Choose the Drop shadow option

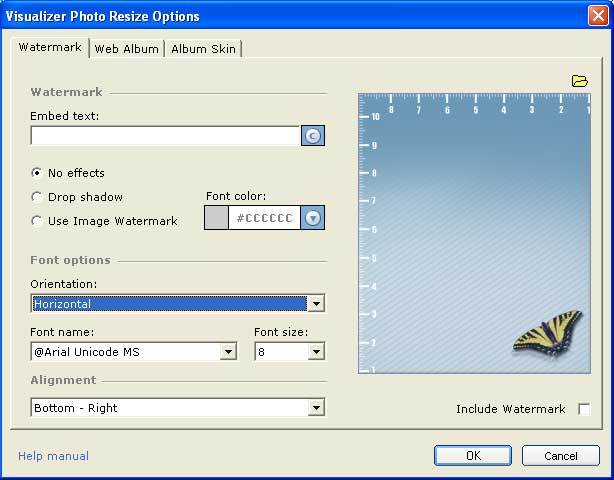tap(37, 197)
